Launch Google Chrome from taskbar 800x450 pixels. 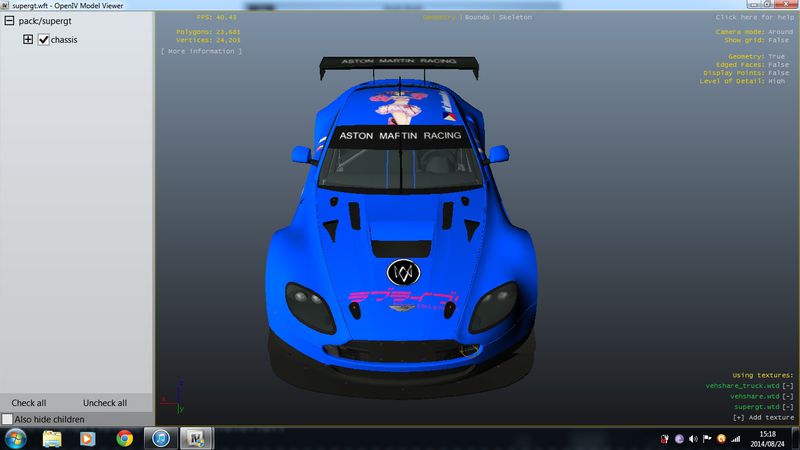tap(124, 439)
